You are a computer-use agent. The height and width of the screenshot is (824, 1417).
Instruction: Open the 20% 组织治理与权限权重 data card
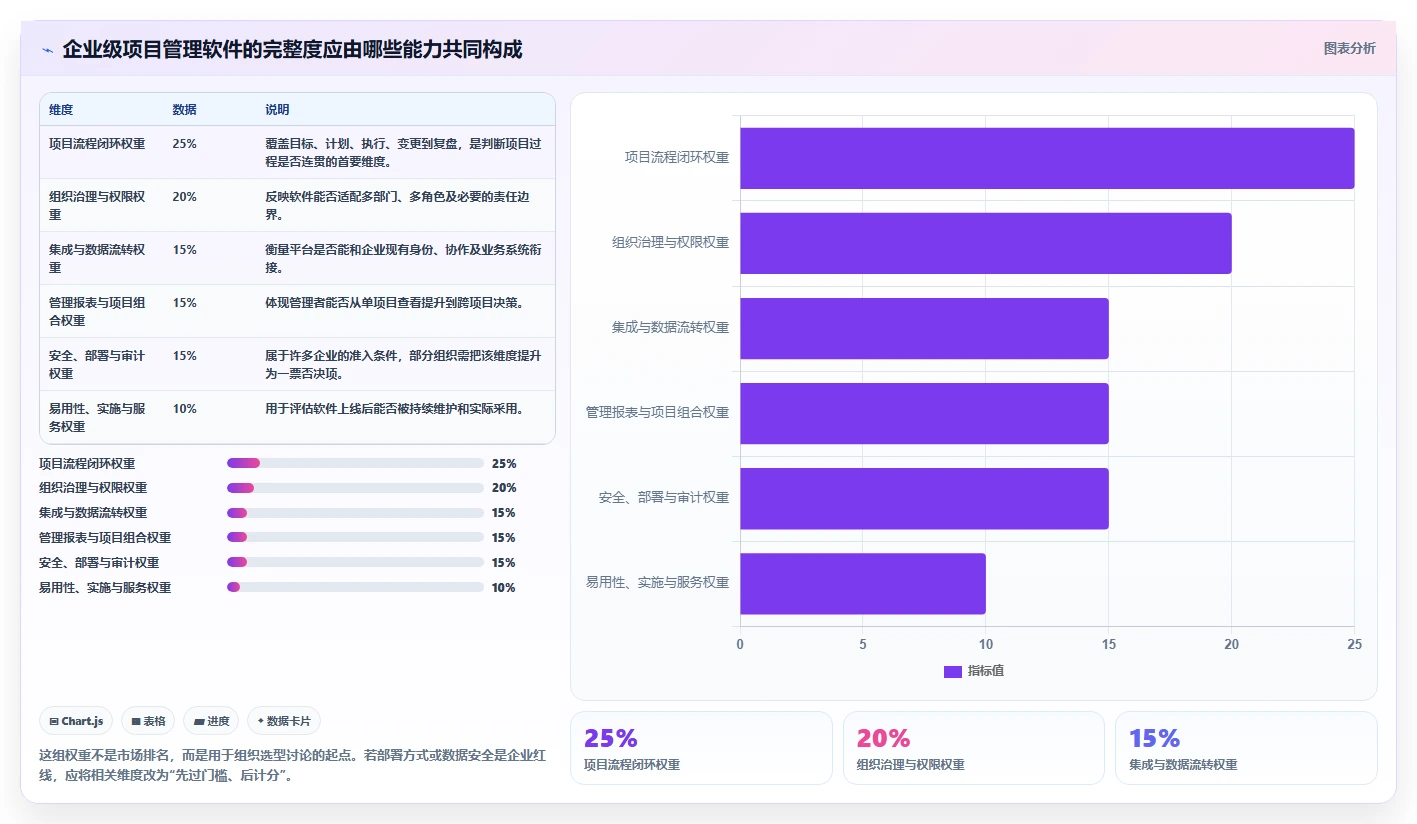pos(974,748)
